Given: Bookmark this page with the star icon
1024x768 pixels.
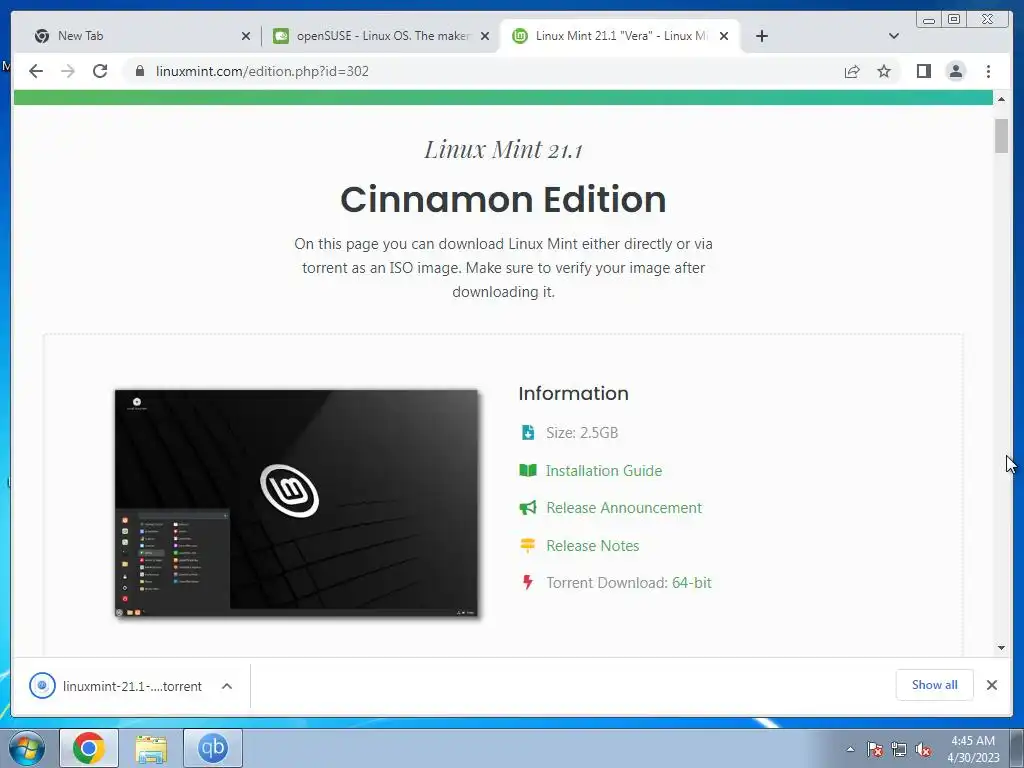Looking at the screenshot, I should (x=884, y=71).
